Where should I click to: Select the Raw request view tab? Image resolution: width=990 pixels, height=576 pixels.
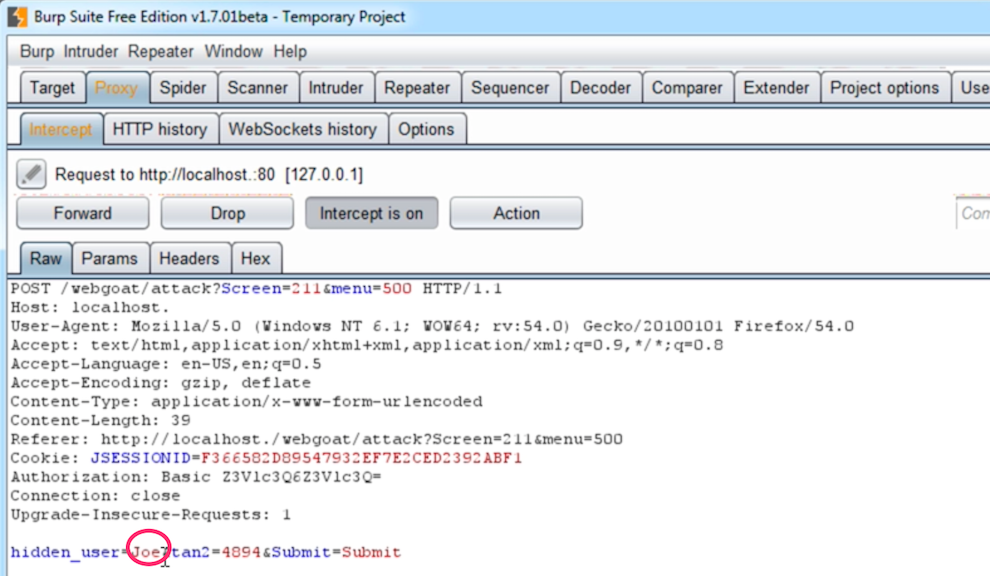(45, 259)
